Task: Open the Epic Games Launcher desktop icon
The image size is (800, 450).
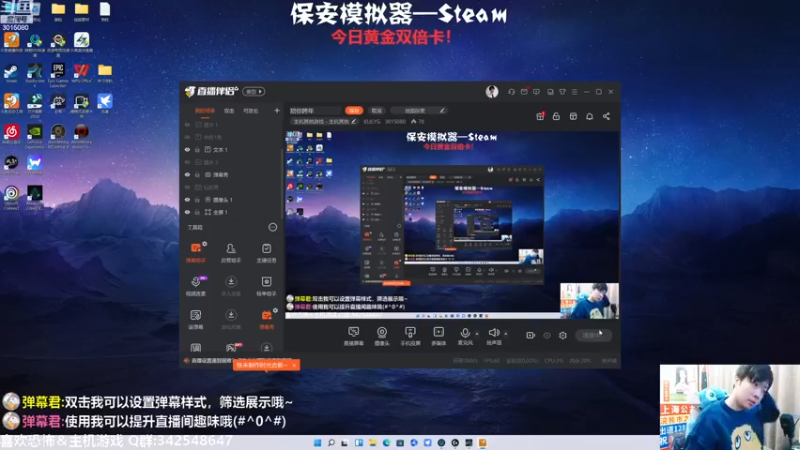Action: point(58,74)
